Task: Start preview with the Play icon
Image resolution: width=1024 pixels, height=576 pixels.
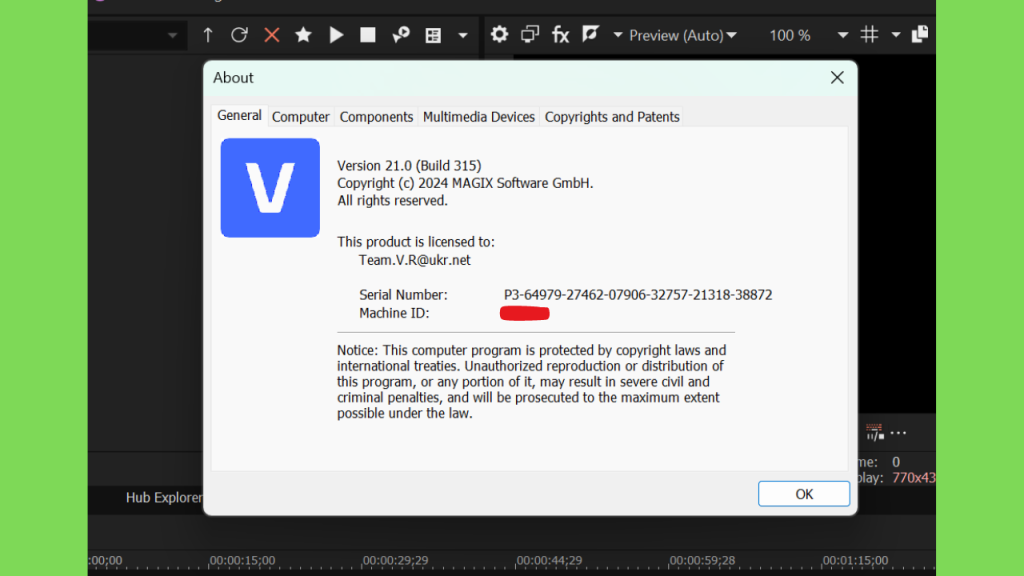Action: click(x=336, y=35)
